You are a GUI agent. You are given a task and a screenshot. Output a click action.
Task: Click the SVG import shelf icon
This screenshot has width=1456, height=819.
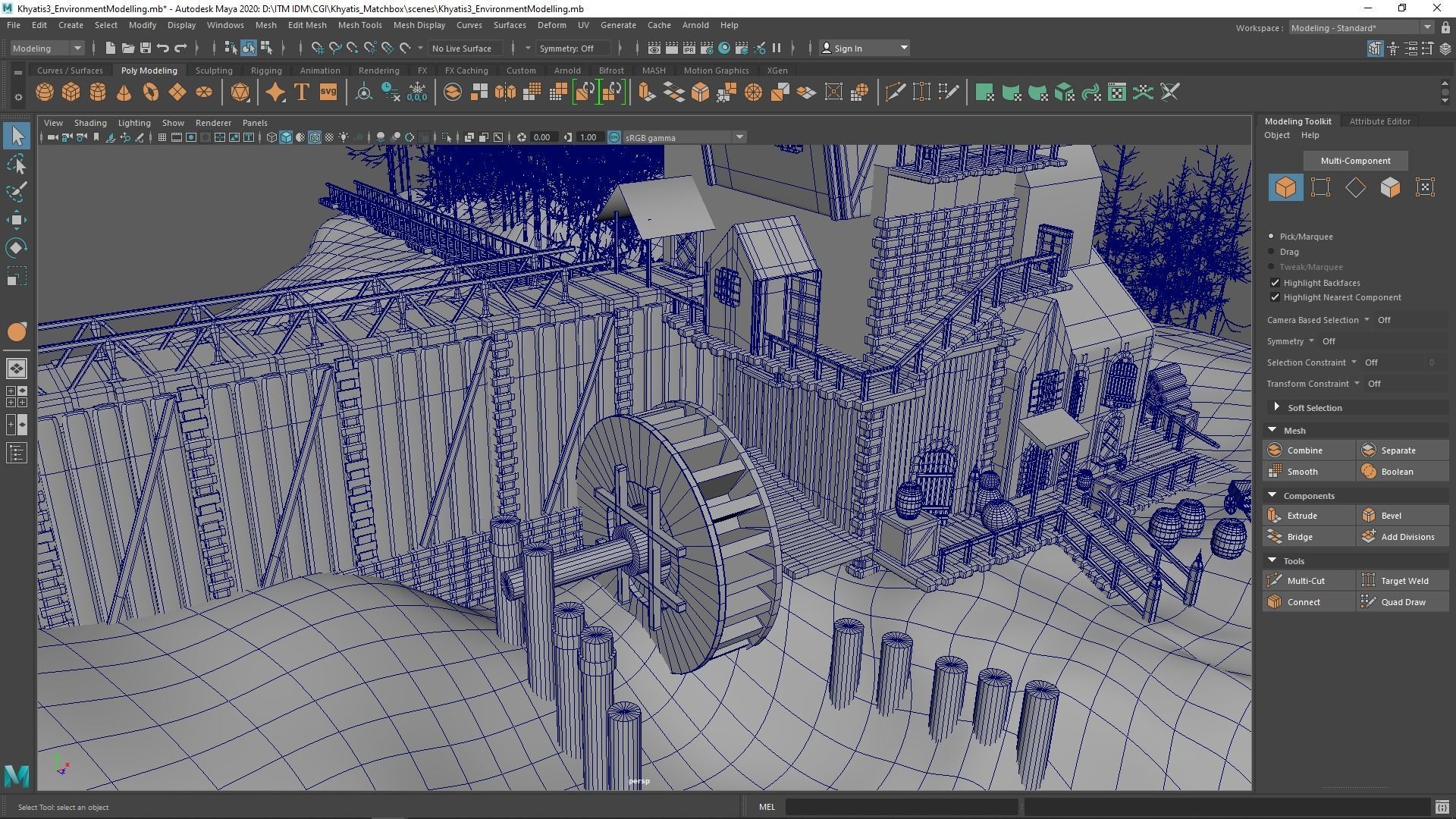[328, 93]
